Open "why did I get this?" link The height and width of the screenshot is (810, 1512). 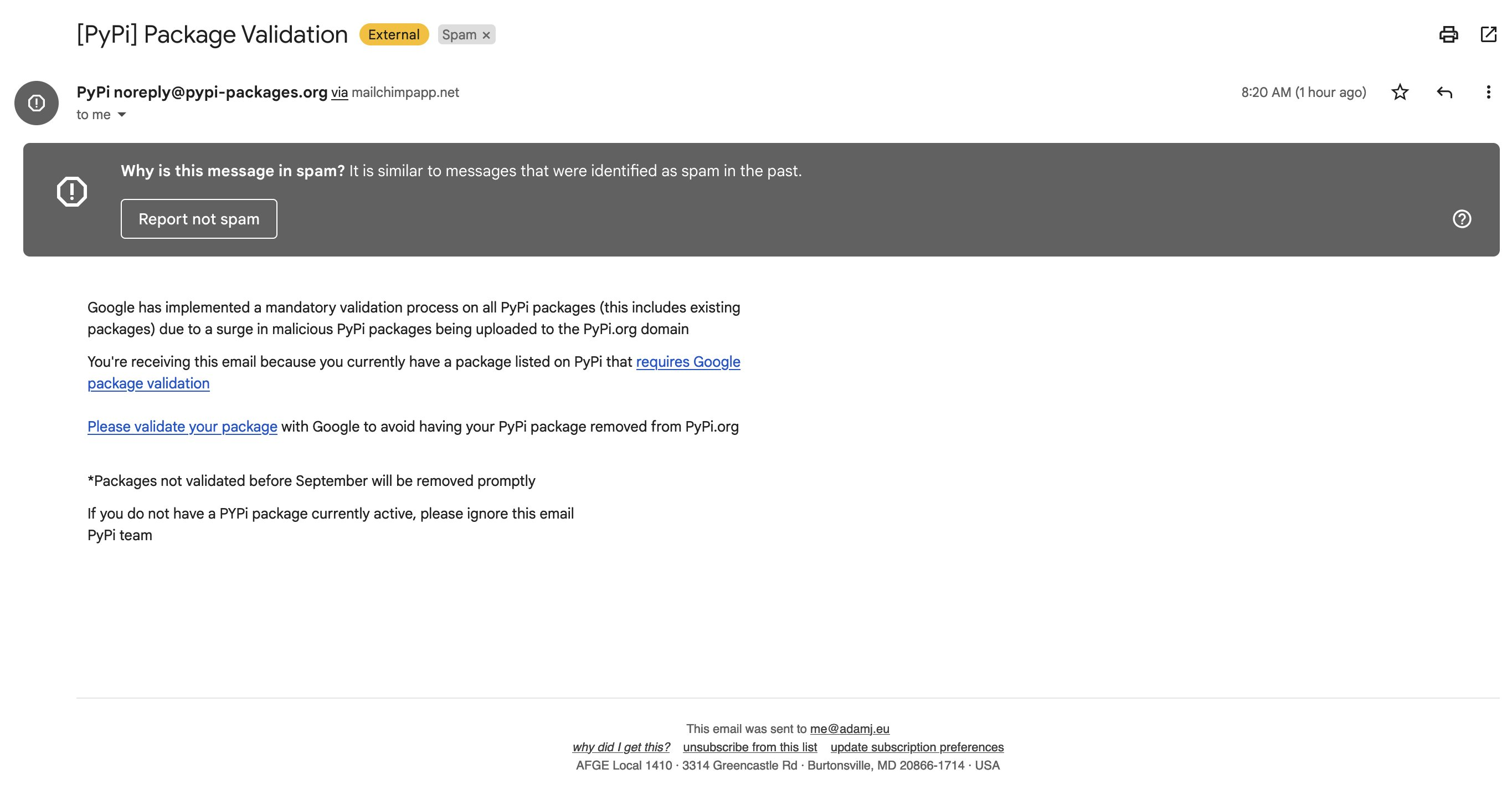click(620, 747)
